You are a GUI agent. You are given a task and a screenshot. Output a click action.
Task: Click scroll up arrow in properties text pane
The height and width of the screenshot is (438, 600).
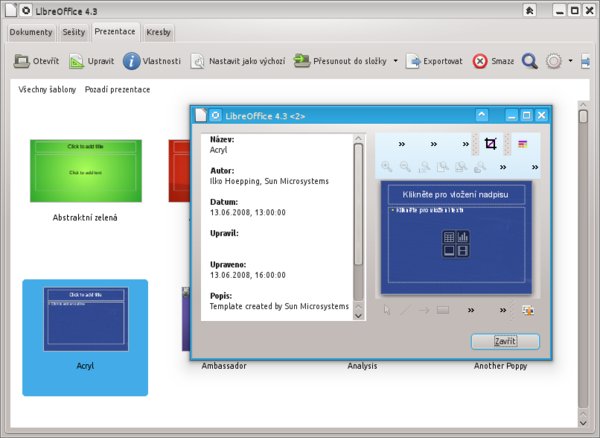pos(358,138)
